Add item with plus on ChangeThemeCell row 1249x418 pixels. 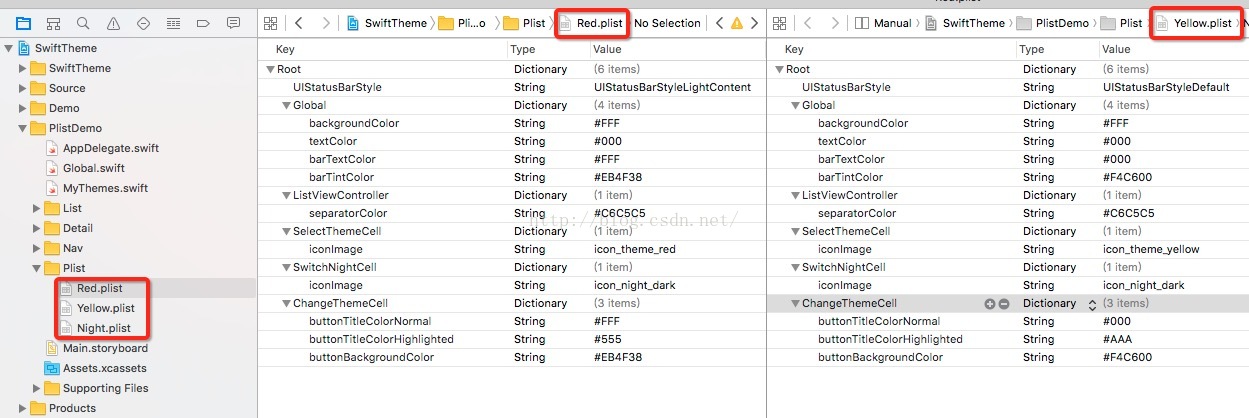click(990, 303)
